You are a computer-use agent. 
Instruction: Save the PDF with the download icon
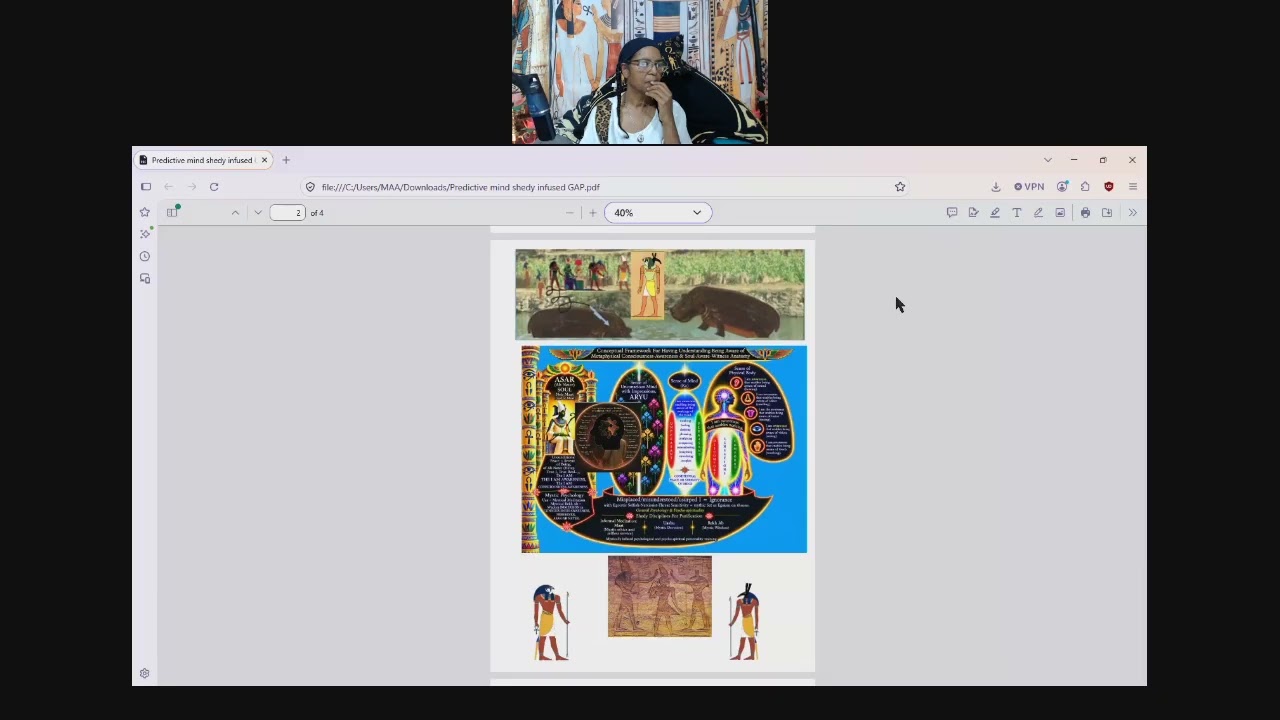click(x=1107, y=212)
